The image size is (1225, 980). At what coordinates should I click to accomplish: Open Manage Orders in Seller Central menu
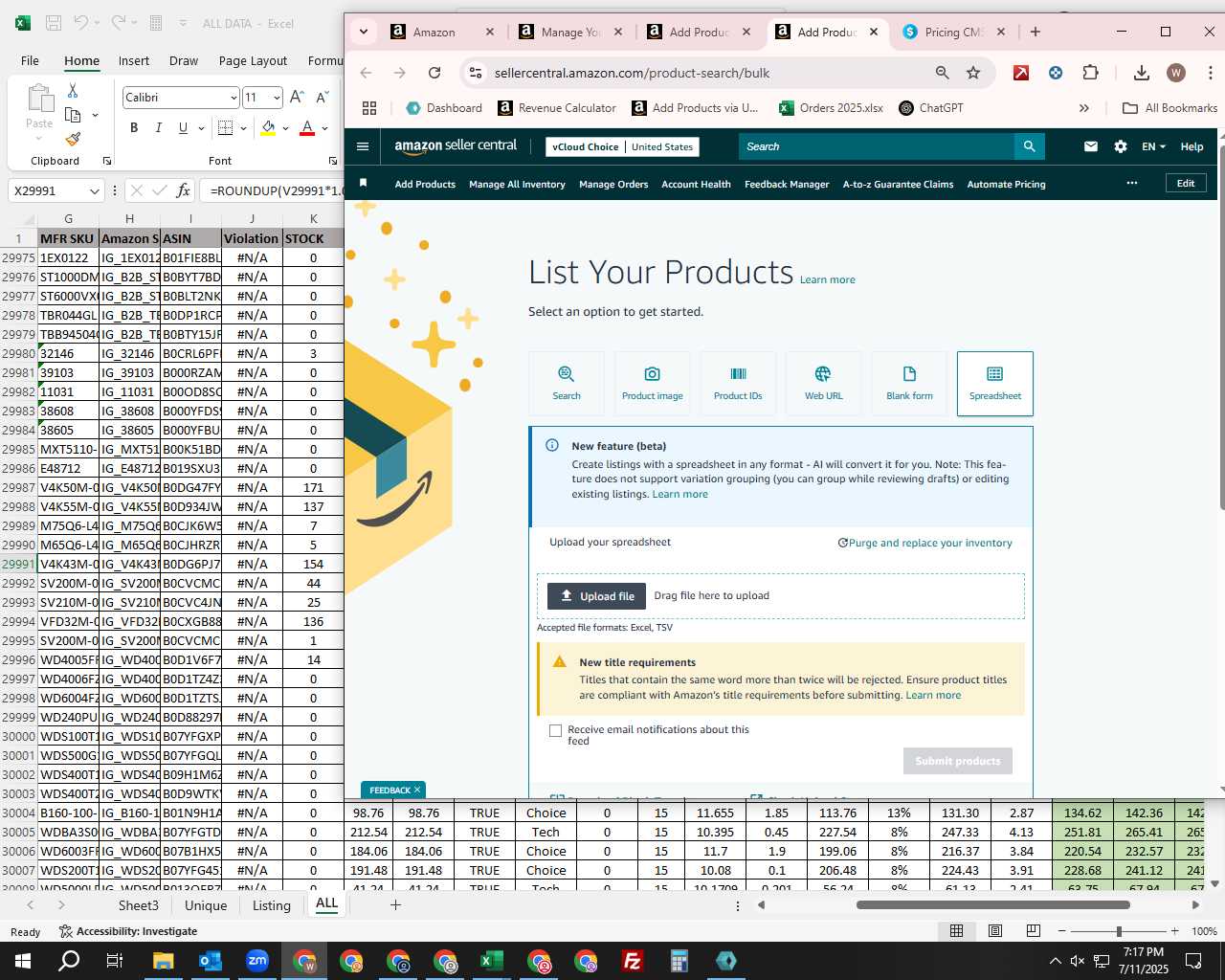[x=613, y=184]
